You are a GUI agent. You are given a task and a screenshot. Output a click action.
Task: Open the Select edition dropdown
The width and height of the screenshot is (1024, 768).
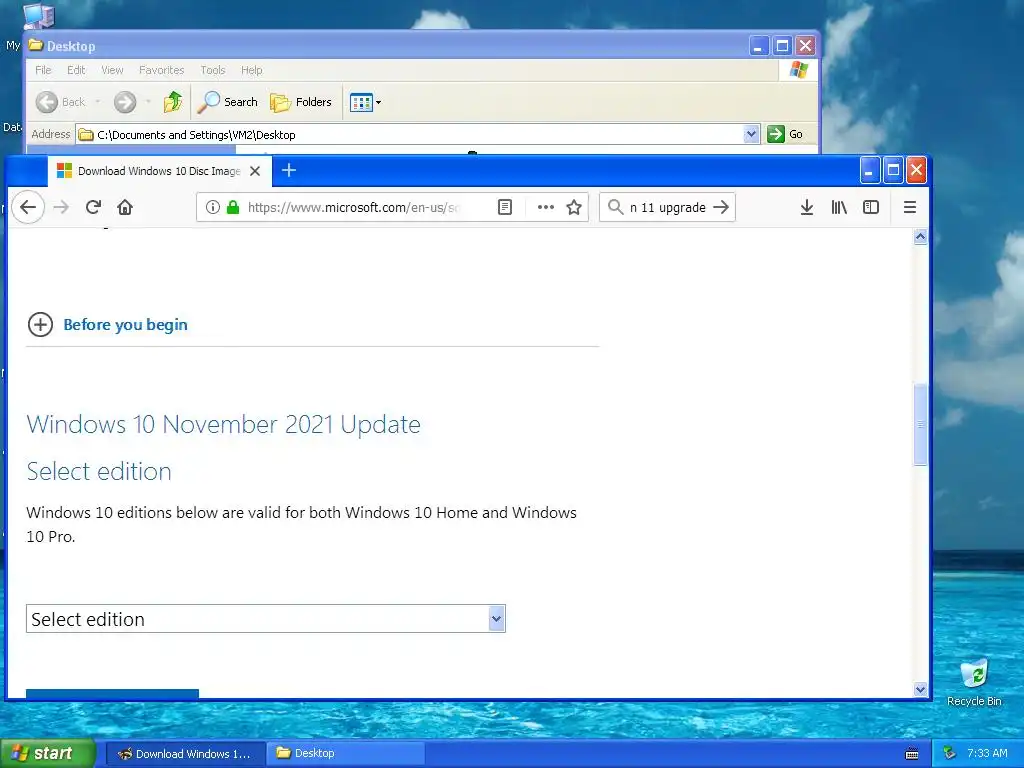266,618
